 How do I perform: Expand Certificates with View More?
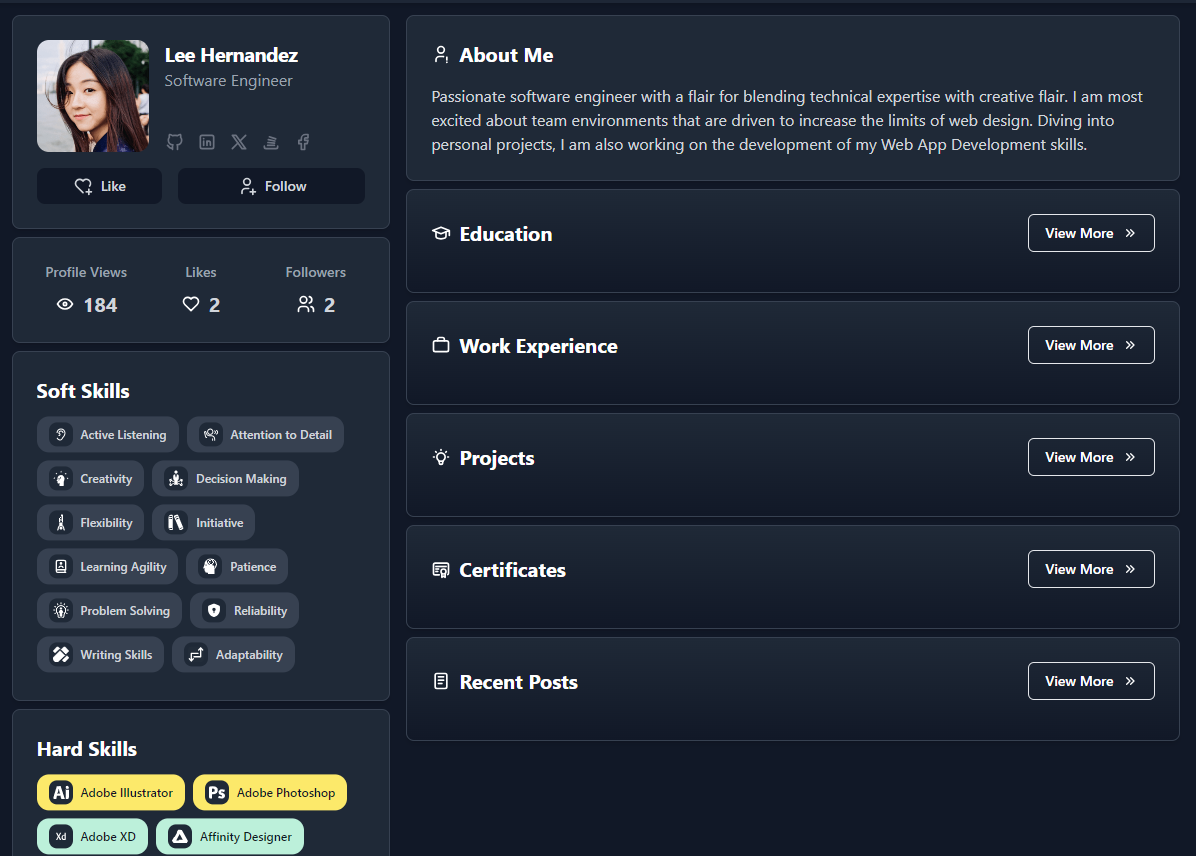[1091, 569]
